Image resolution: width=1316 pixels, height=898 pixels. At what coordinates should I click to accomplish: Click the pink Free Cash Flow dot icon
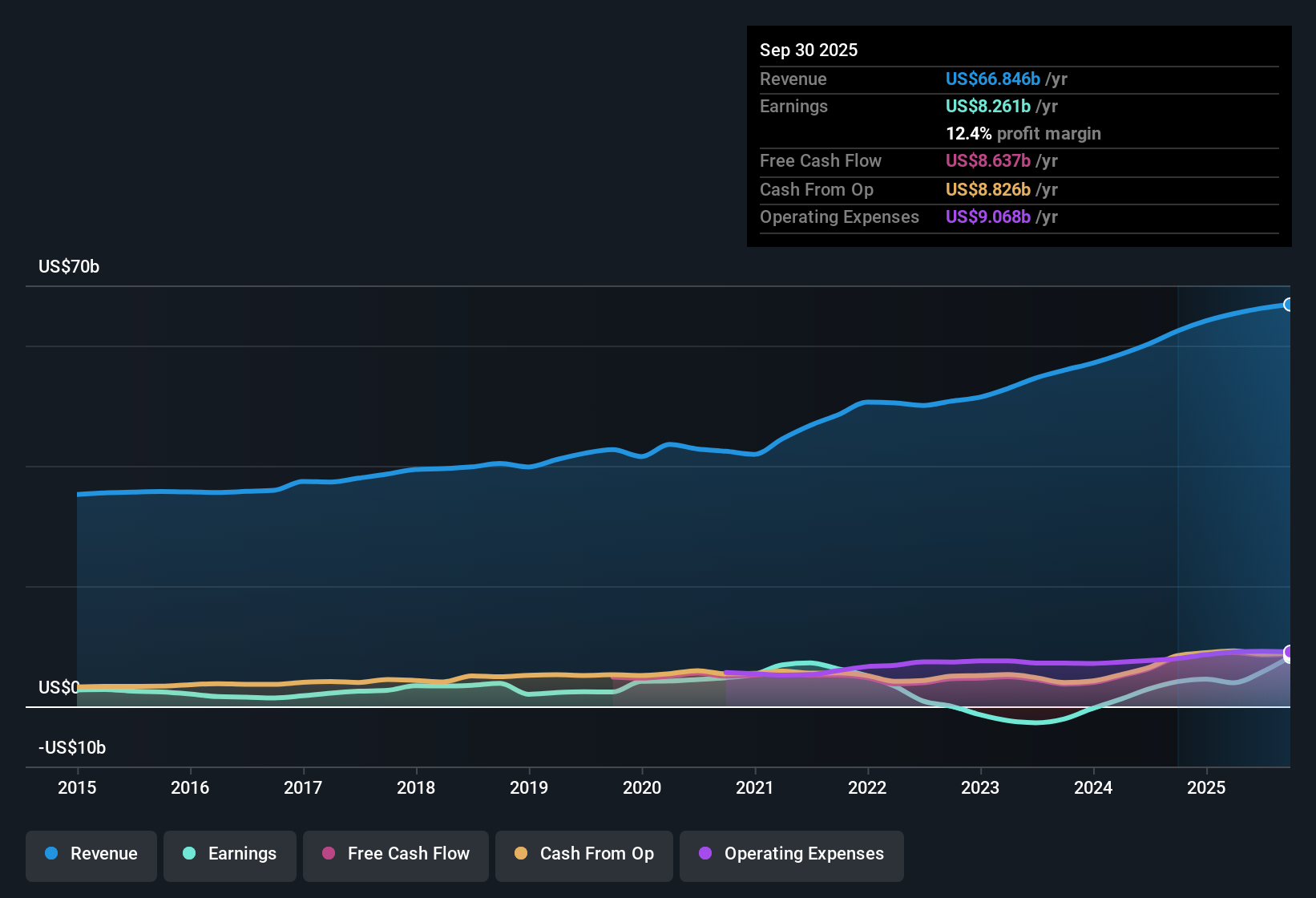(328, 854)
